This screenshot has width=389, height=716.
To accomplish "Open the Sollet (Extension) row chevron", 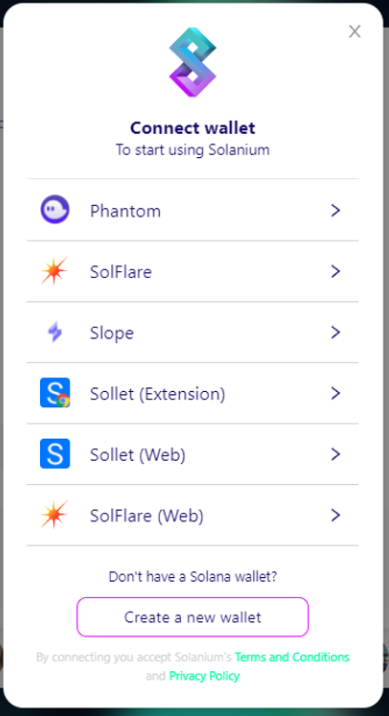I will (x=336, y=393).
